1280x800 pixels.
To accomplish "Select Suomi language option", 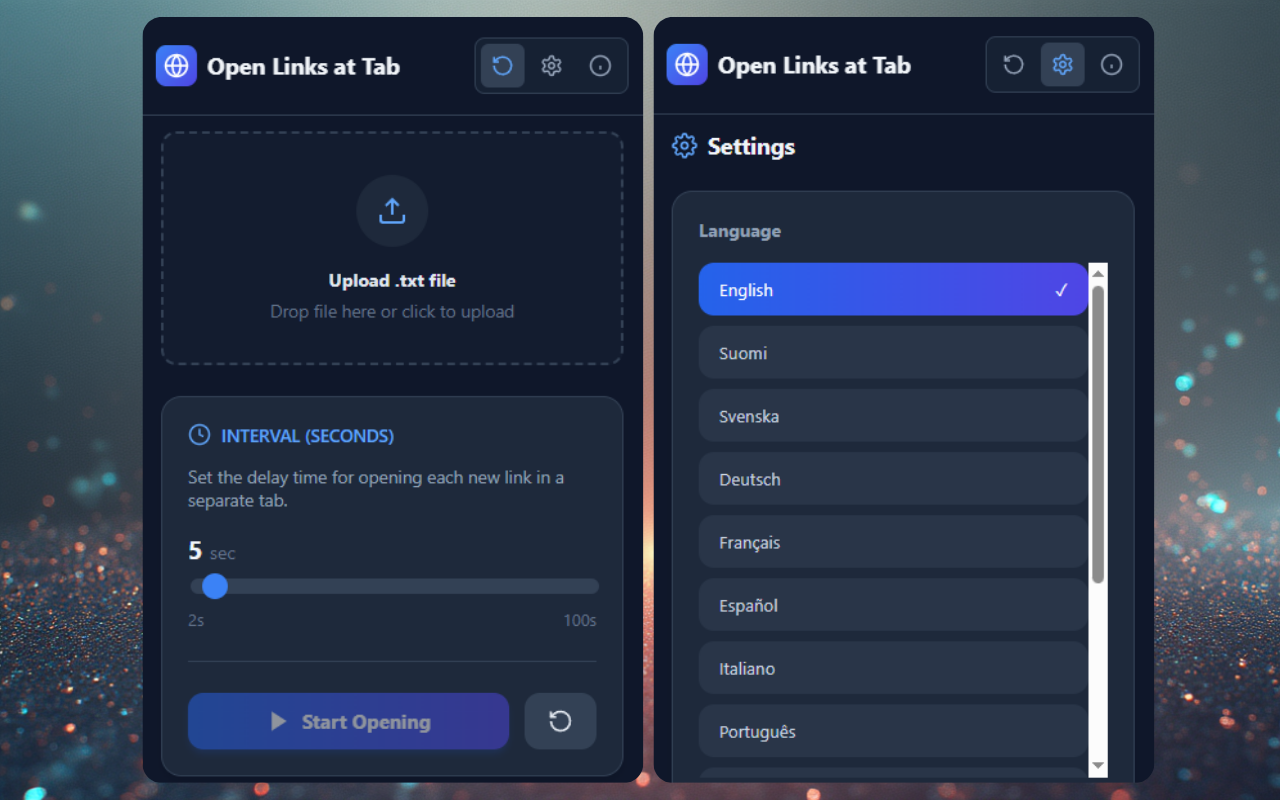I will (892, 353).
